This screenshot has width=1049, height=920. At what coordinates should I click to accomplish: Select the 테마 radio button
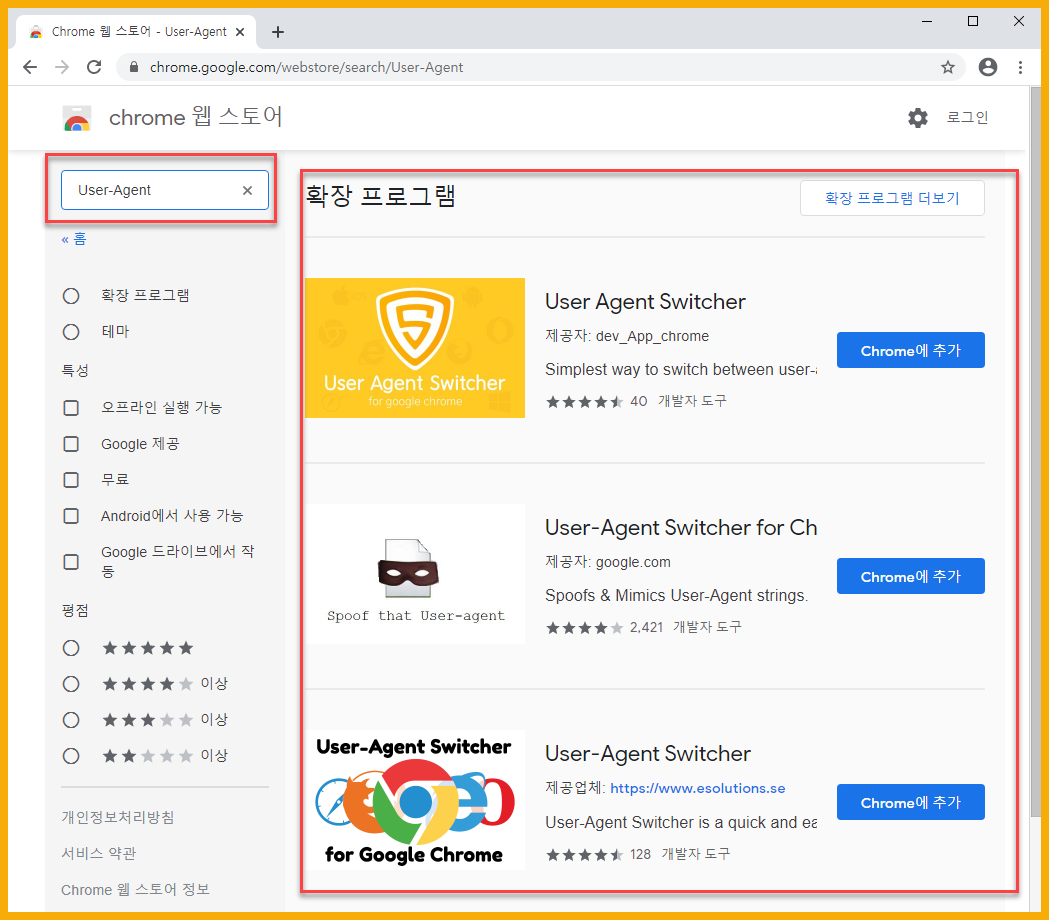point(71,332)
